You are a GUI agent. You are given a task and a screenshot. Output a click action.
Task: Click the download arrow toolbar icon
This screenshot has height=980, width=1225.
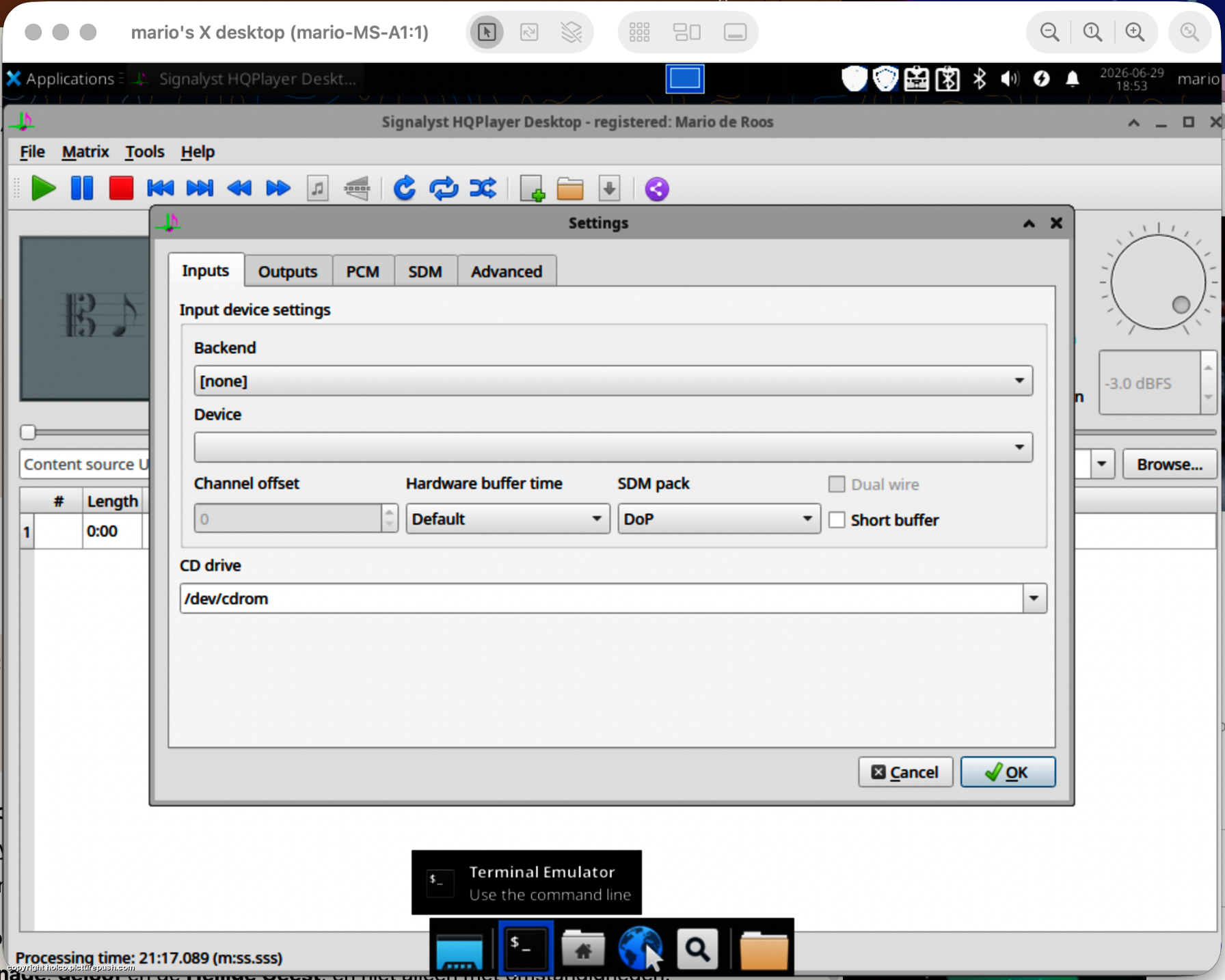pyautogui.click(x=609, y=189)
